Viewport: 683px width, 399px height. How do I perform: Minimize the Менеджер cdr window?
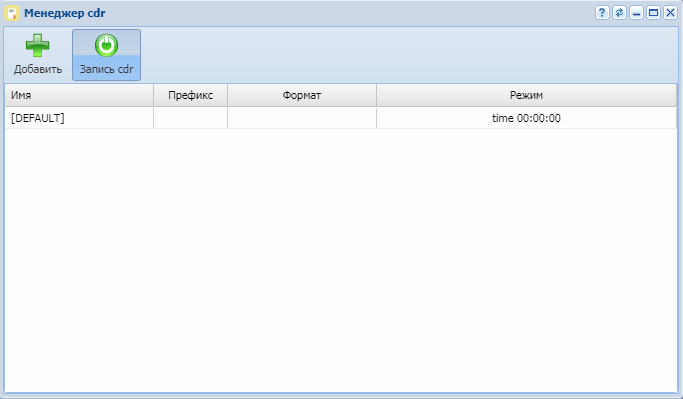[x=636, y=13]
